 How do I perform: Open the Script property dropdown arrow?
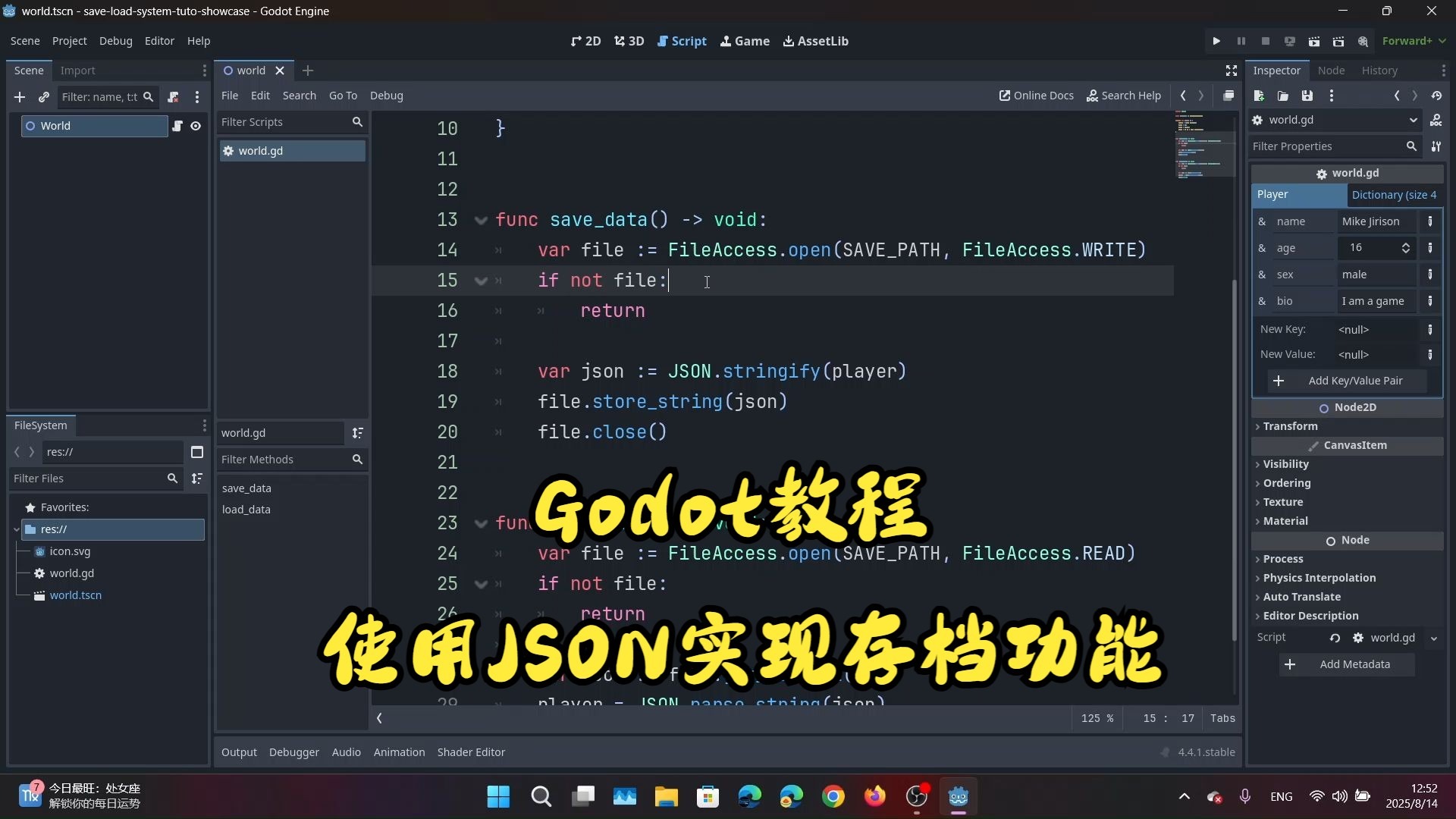pos(1434,639)
